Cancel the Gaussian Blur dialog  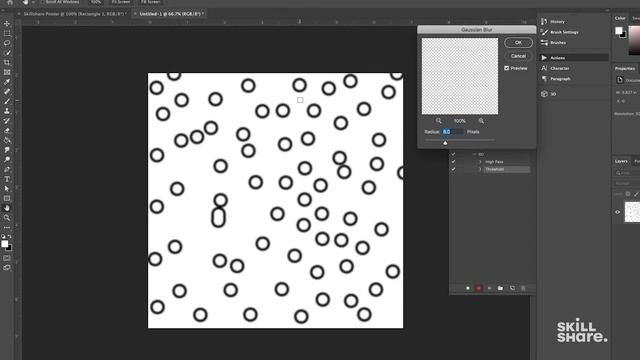point(518,56)
